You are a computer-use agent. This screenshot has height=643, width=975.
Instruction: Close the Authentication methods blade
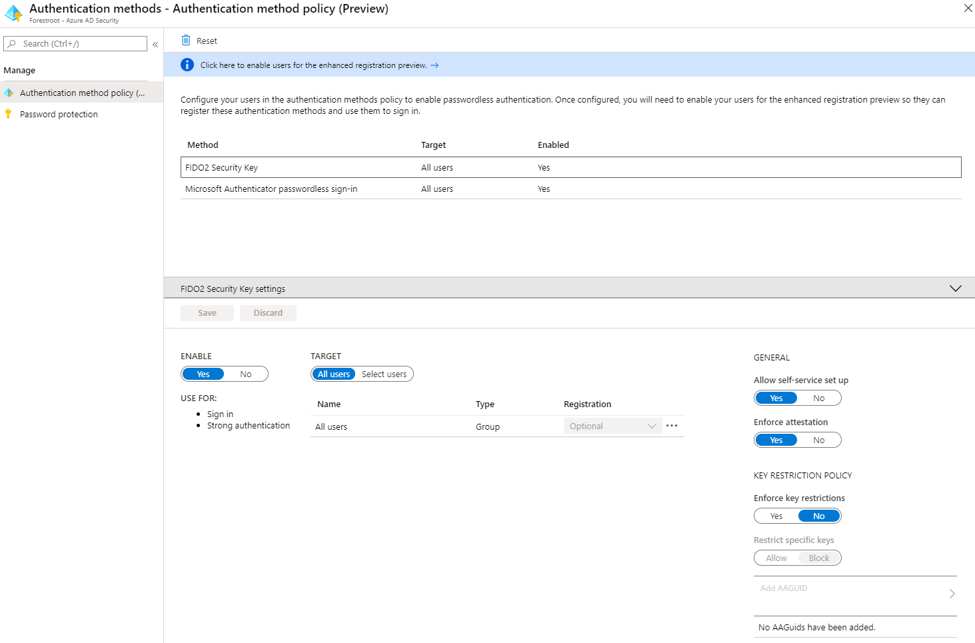point(968,8)
